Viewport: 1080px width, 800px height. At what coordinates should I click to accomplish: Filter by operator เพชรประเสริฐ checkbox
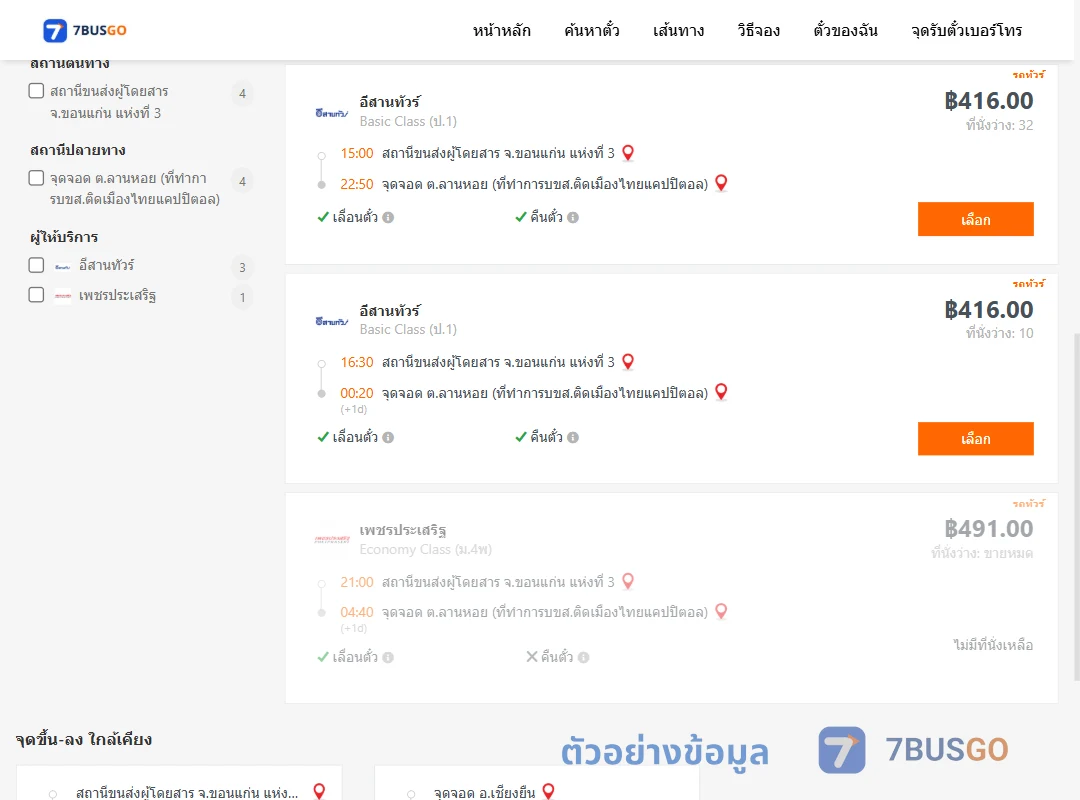pyautogui.click(x=37, y=295)
